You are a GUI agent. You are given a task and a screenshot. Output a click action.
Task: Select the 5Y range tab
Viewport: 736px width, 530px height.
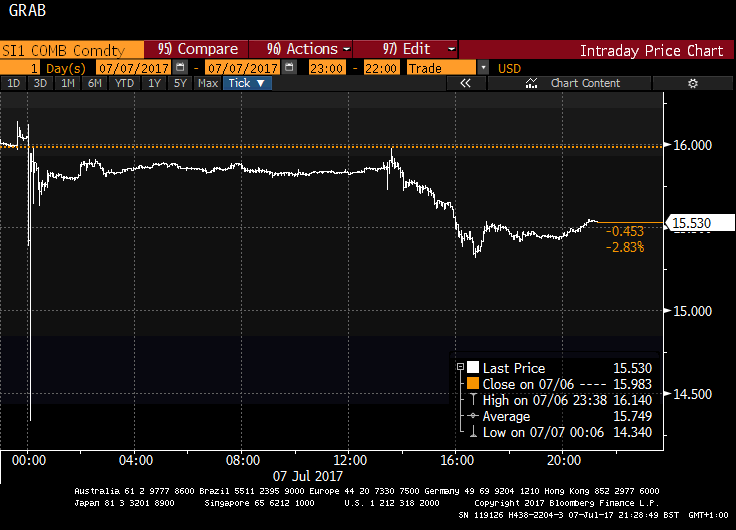click(180, 83)
